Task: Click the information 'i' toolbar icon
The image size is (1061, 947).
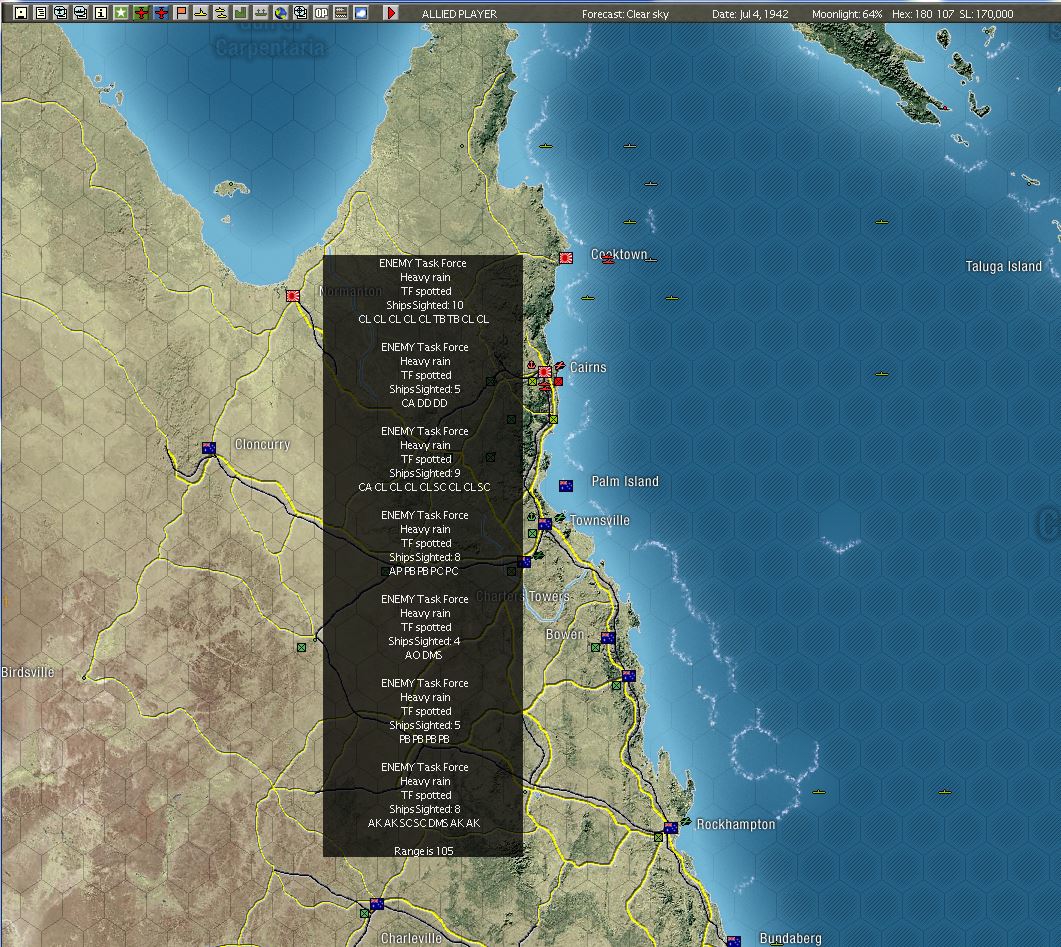Action: pos(100,13)
